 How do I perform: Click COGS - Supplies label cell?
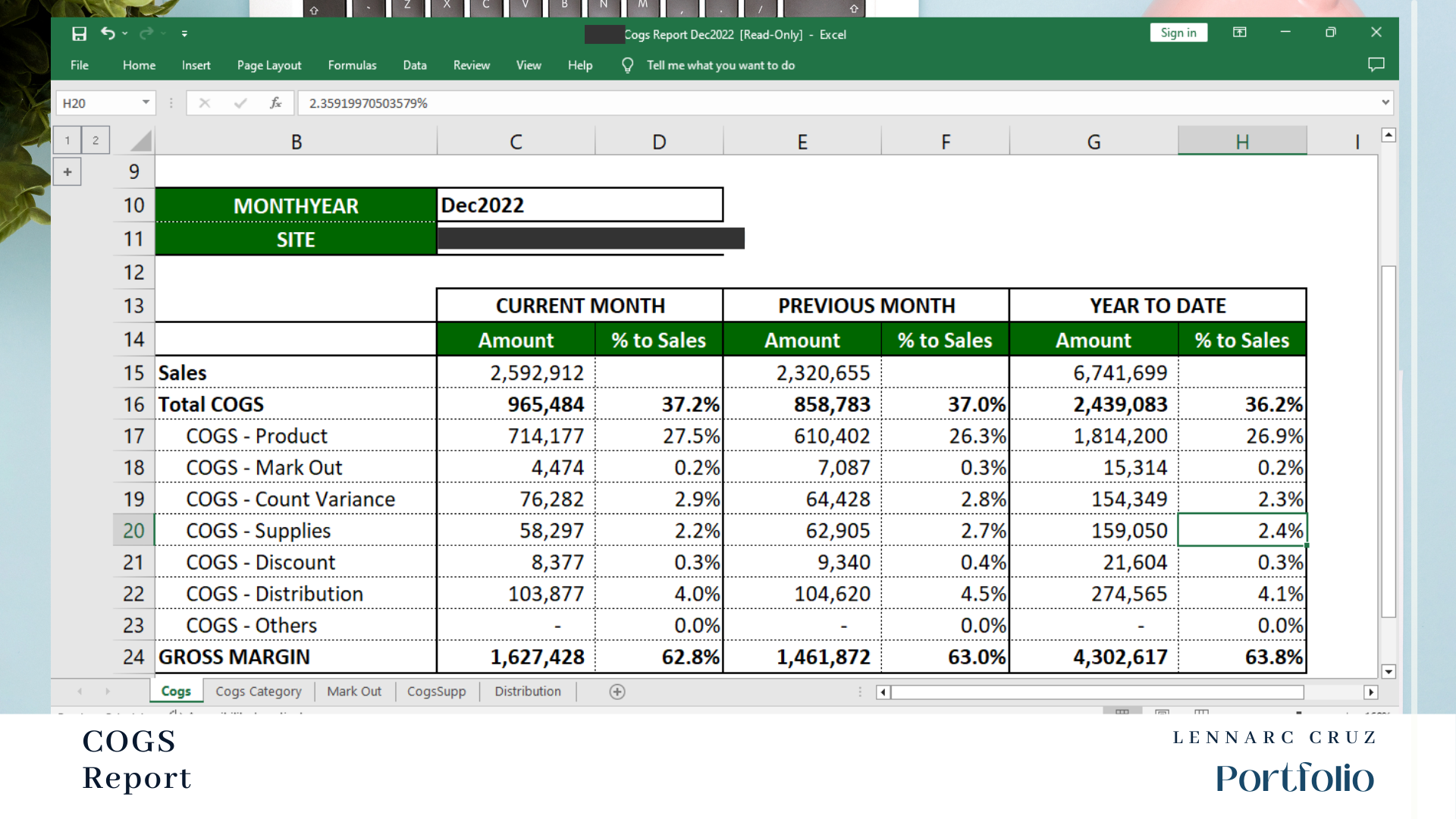click(x=296, y=531)
